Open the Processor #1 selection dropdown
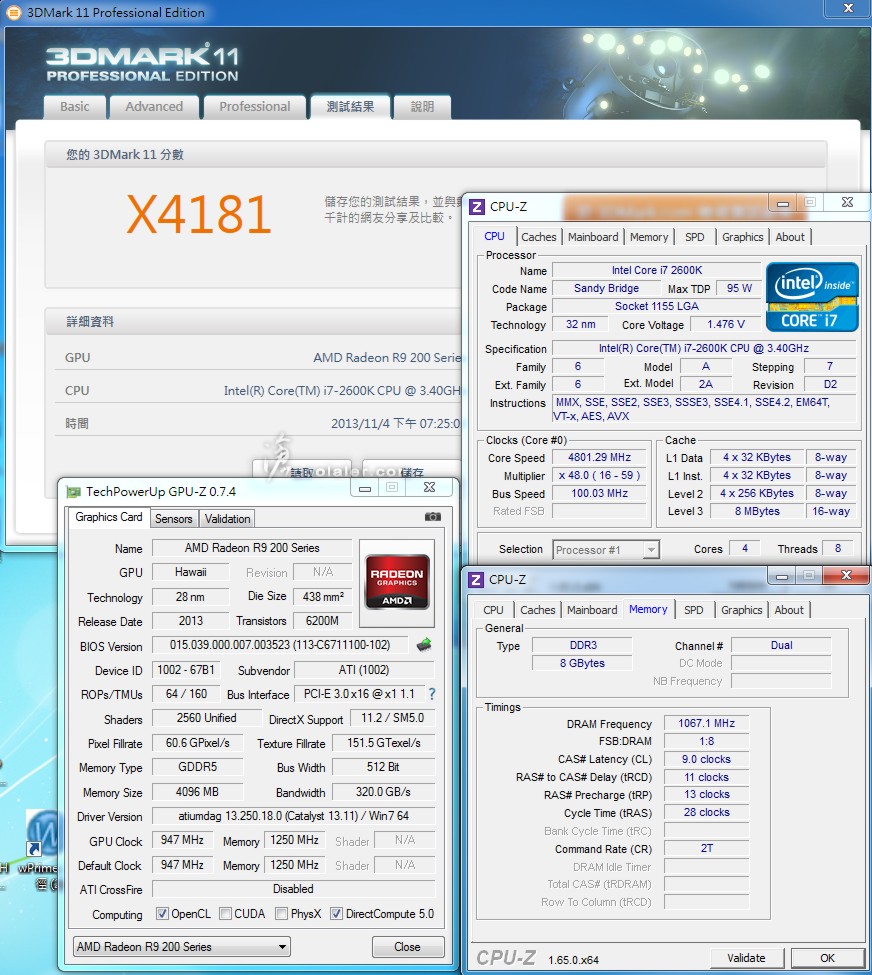This screenshot has width=872, height=975. [x=606, y=550]
